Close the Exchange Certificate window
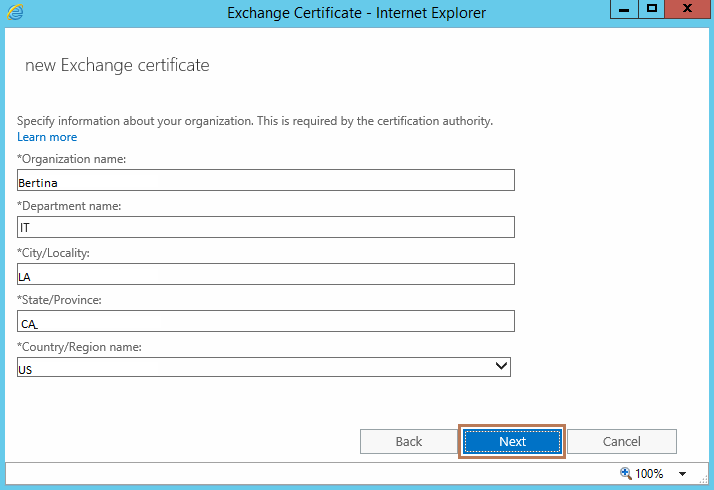Image resolution: width=714 pixels, height=490 pixels. click(x=687, y=10)
